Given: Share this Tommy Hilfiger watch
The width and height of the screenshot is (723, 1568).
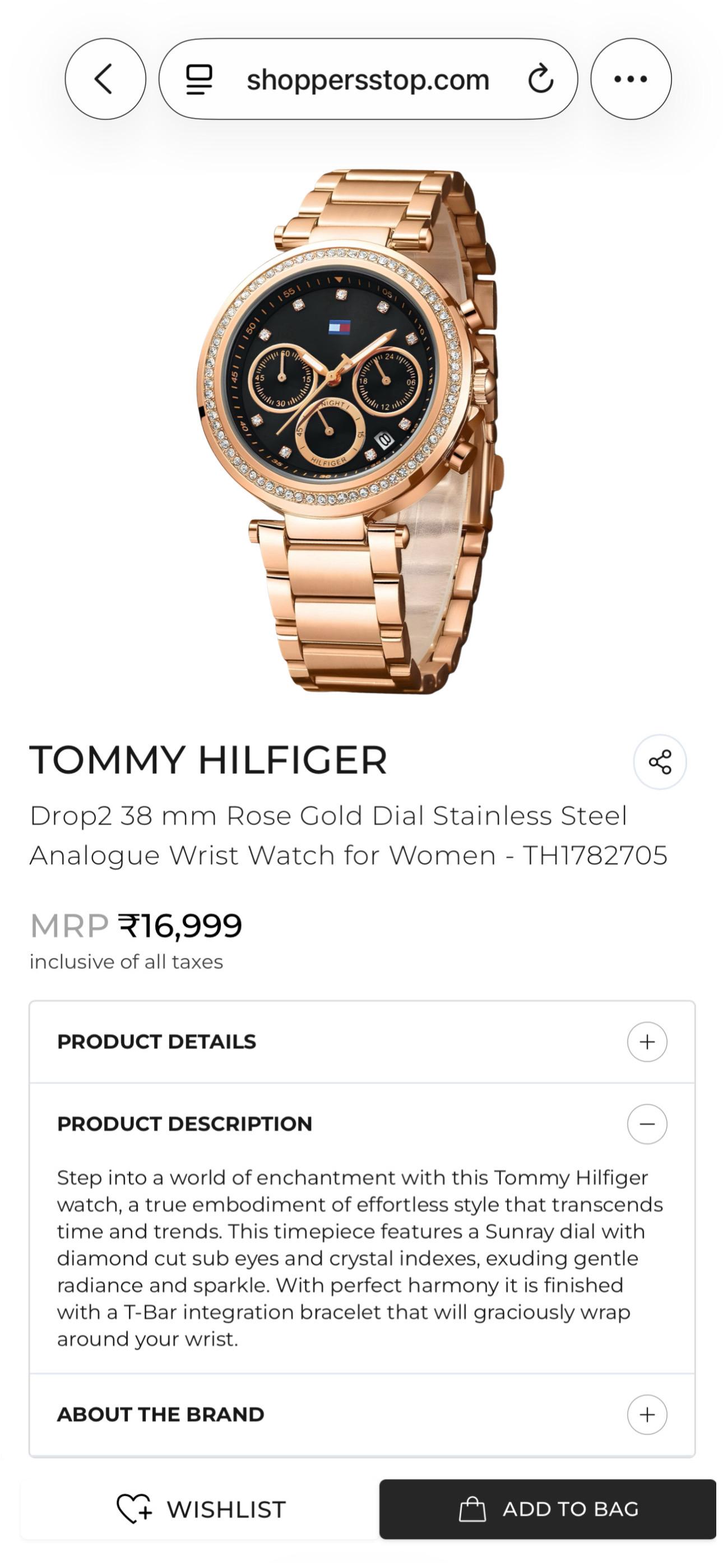Looking at the screenshot, I should (660, 762).
